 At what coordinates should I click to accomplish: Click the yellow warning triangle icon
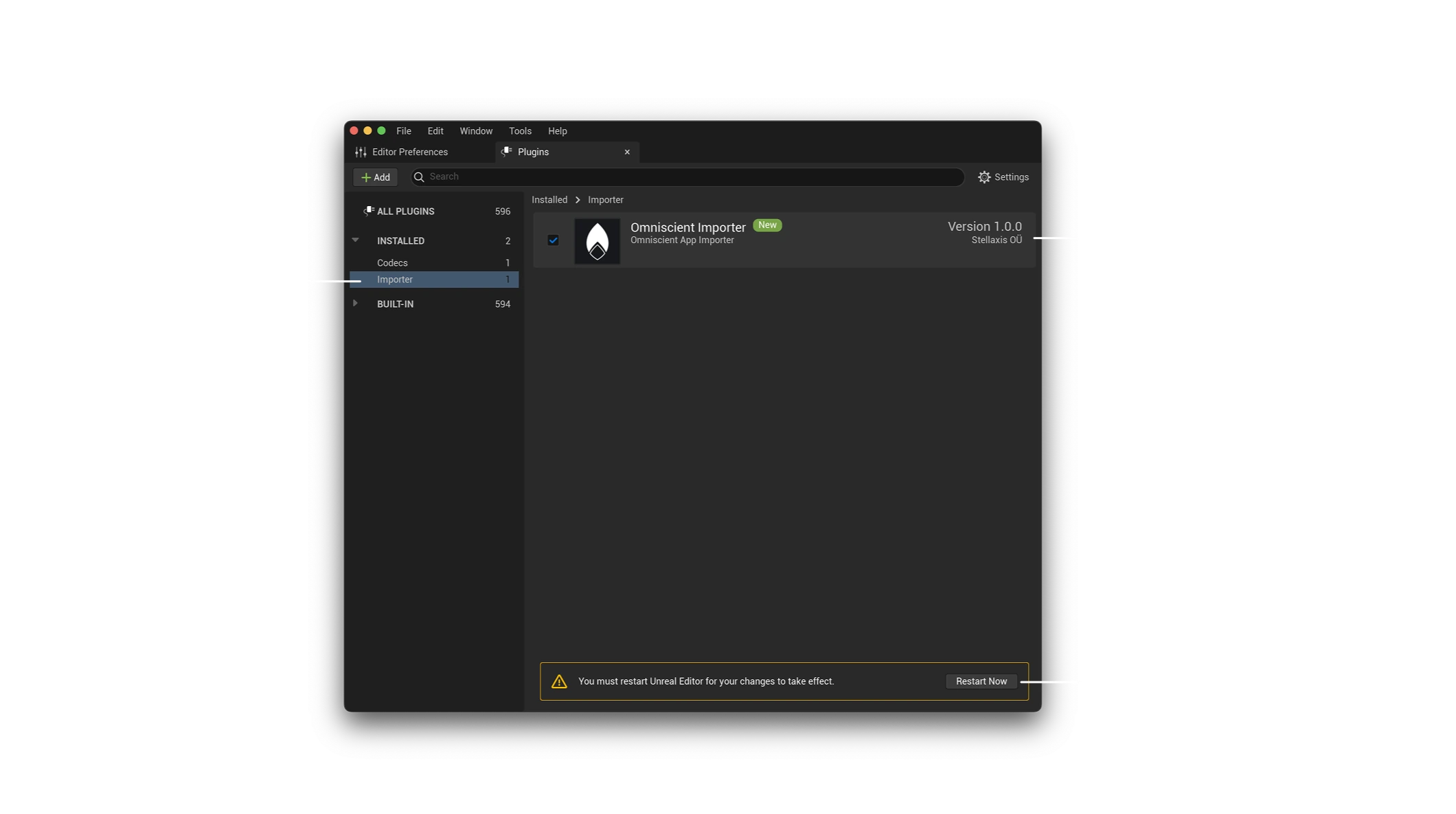click(x=559, y=681)
